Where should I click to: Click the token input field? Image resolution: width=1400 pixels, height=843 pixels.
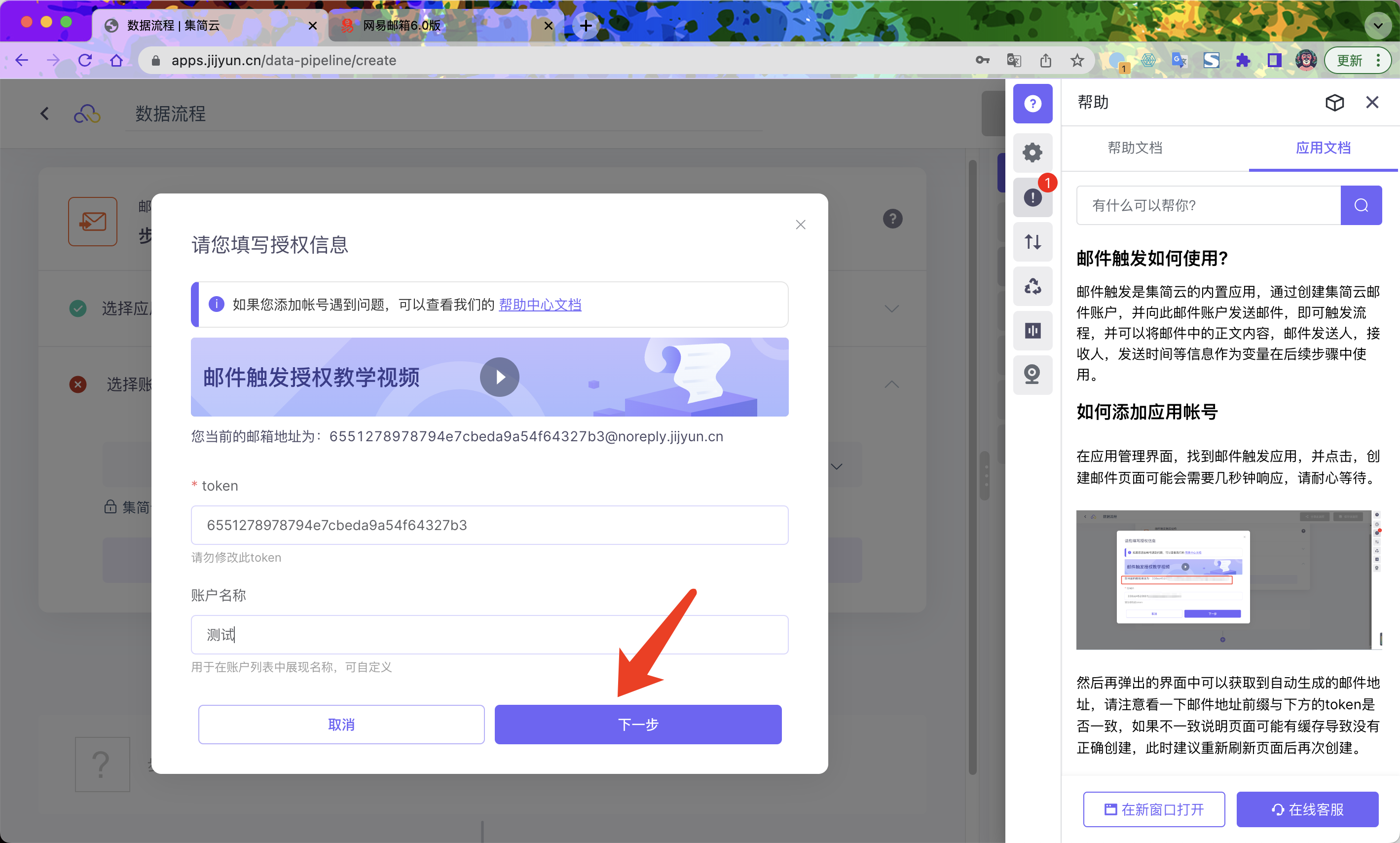tap(489, 525)
